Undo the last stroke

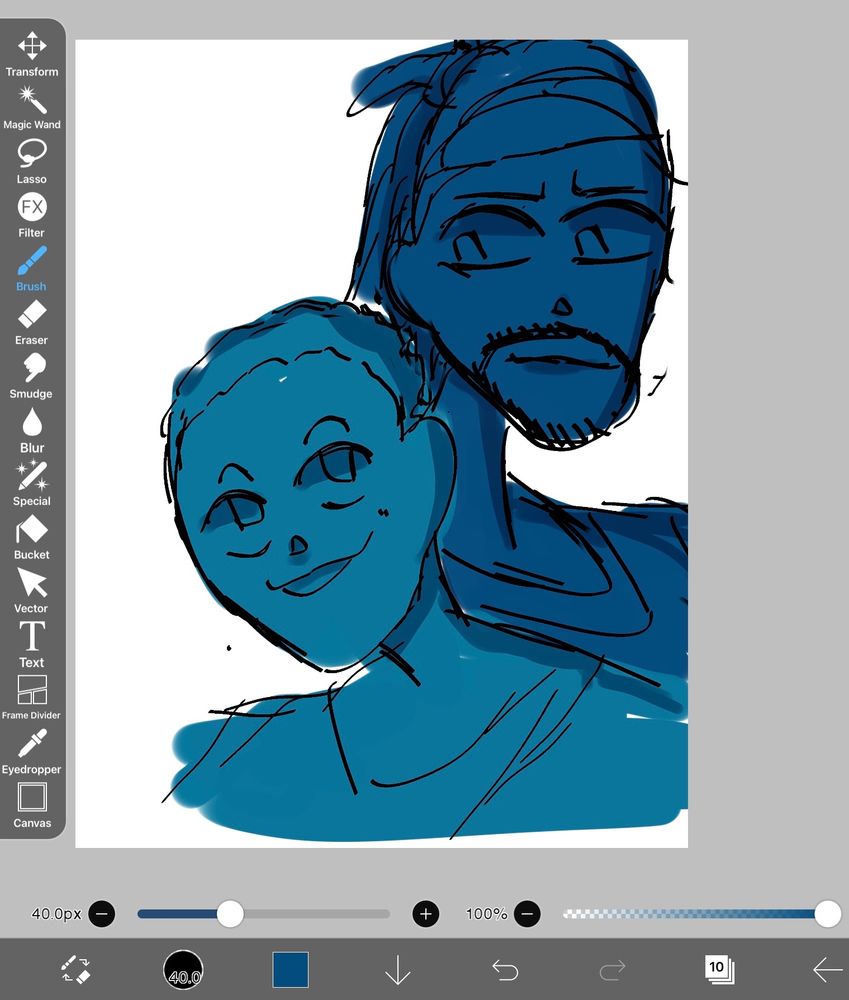coord(505,970)
